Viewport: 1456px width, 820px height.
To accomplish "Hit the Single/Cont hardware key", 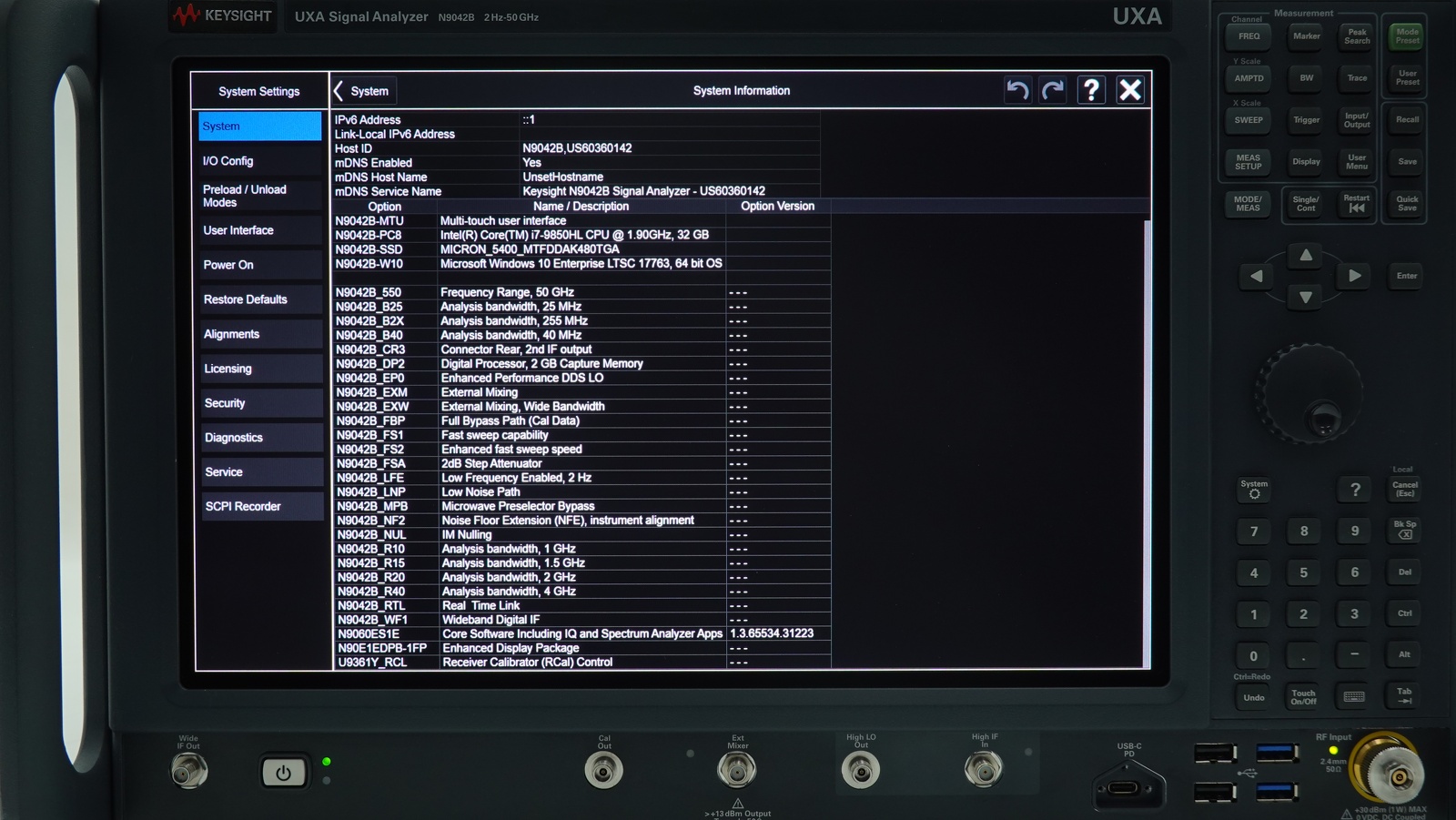I will tap(1306, 204).
